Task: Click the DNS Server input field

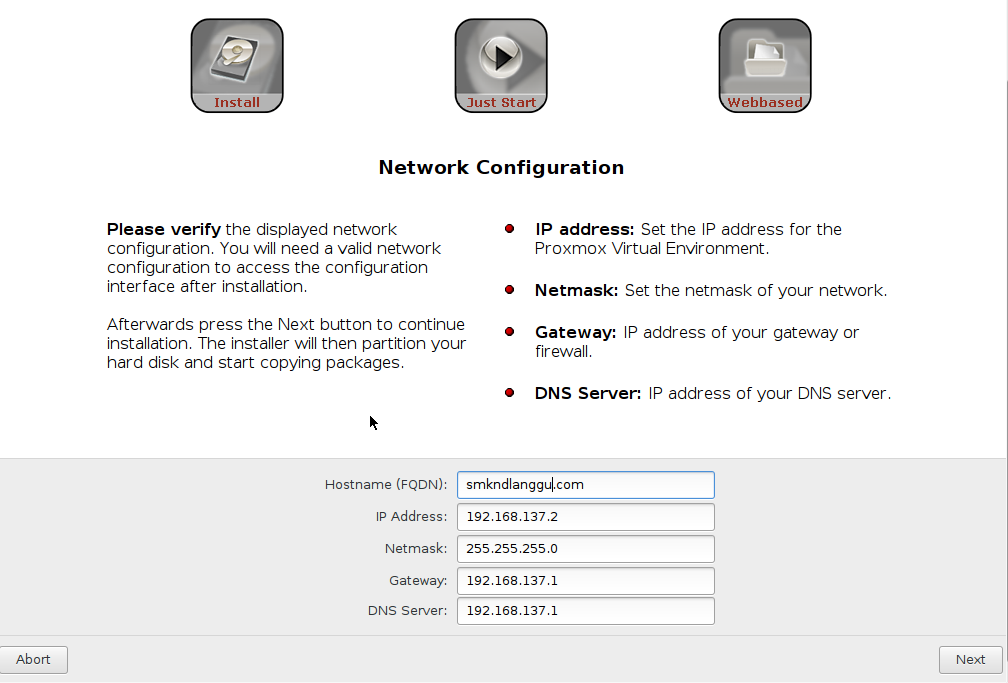Action: pyautogui.click(x=586, y=611)
